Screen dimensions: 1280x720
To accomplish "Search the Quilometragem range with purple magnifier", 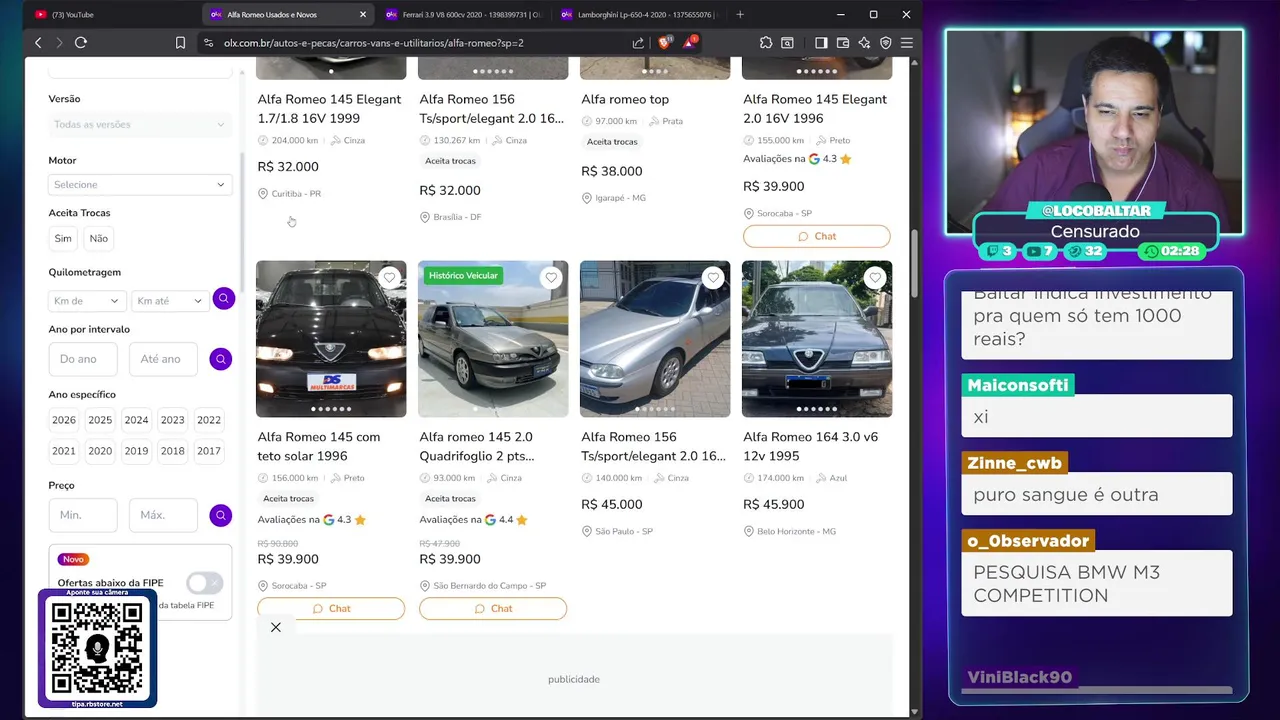I will (223, 299).
